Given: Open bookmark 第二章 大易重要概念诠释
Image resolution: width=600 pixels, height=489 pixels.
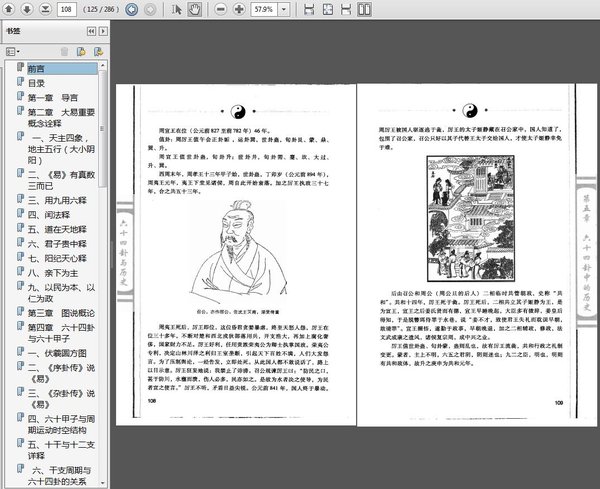Looking at the screenshot, I should pos(61,117).
